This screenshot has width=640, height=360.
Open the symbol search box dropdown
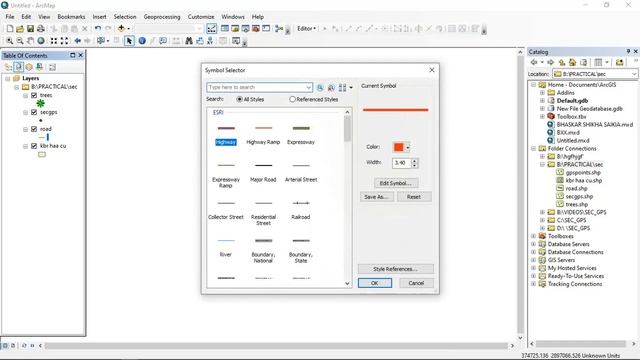[309, 87]
